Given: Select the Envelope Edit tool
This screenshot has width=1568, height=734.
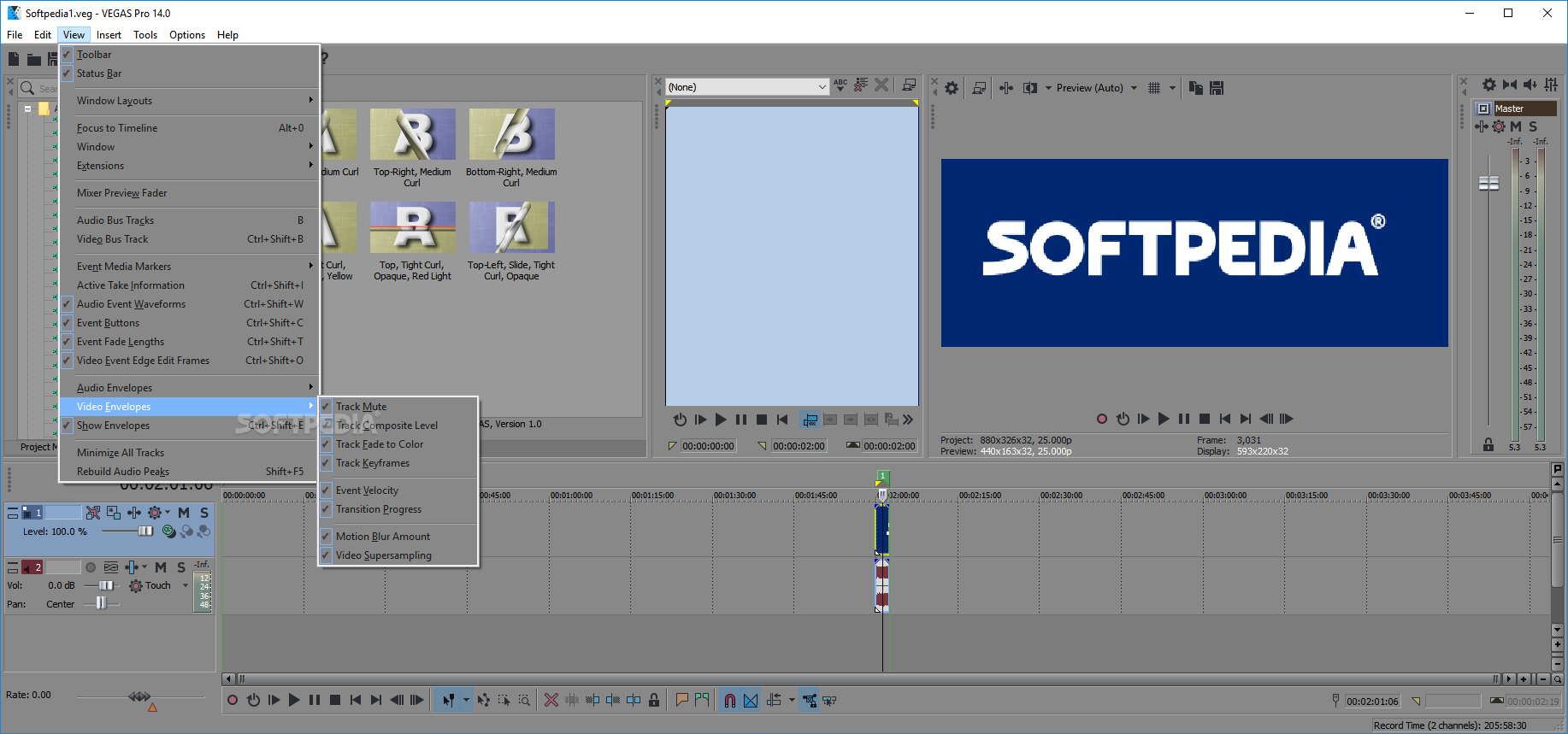Looking at the screenshot, I should click(x=484, y=700).
